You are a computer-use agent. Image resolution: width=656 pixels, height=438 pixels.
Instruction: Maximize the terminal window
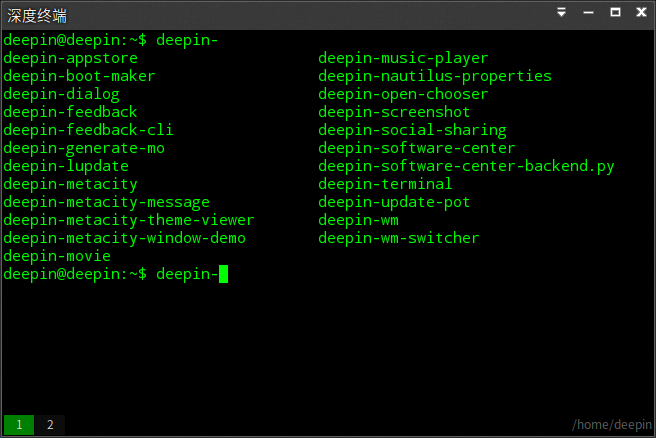[615, 12]
